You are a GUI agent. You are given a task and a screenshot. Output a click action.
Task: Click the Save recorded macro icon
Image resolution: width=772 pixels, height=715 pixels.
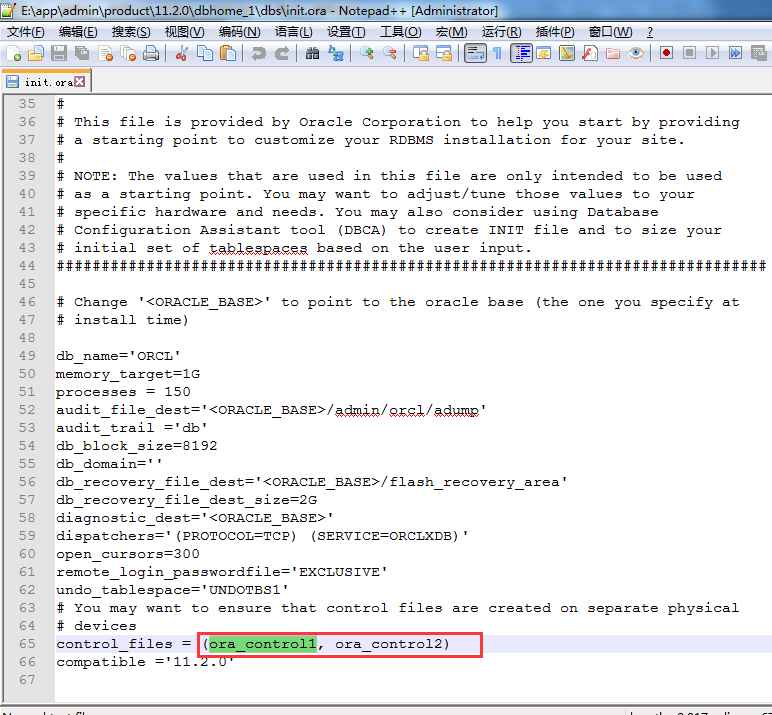tap(759, 53)
